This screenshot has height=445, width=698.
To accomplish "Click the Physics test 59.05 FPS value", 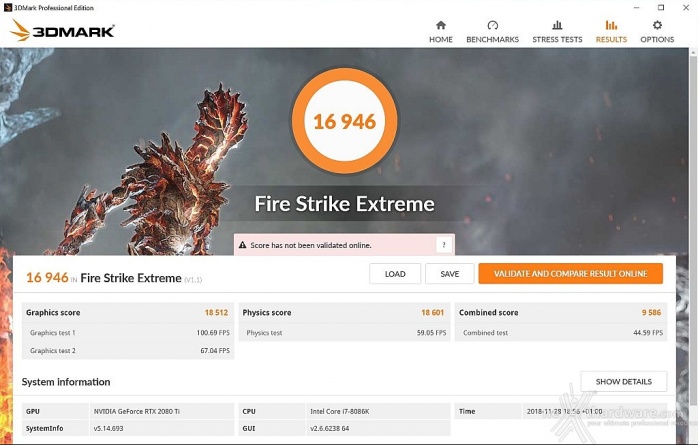I will click(x=431, y=332).
